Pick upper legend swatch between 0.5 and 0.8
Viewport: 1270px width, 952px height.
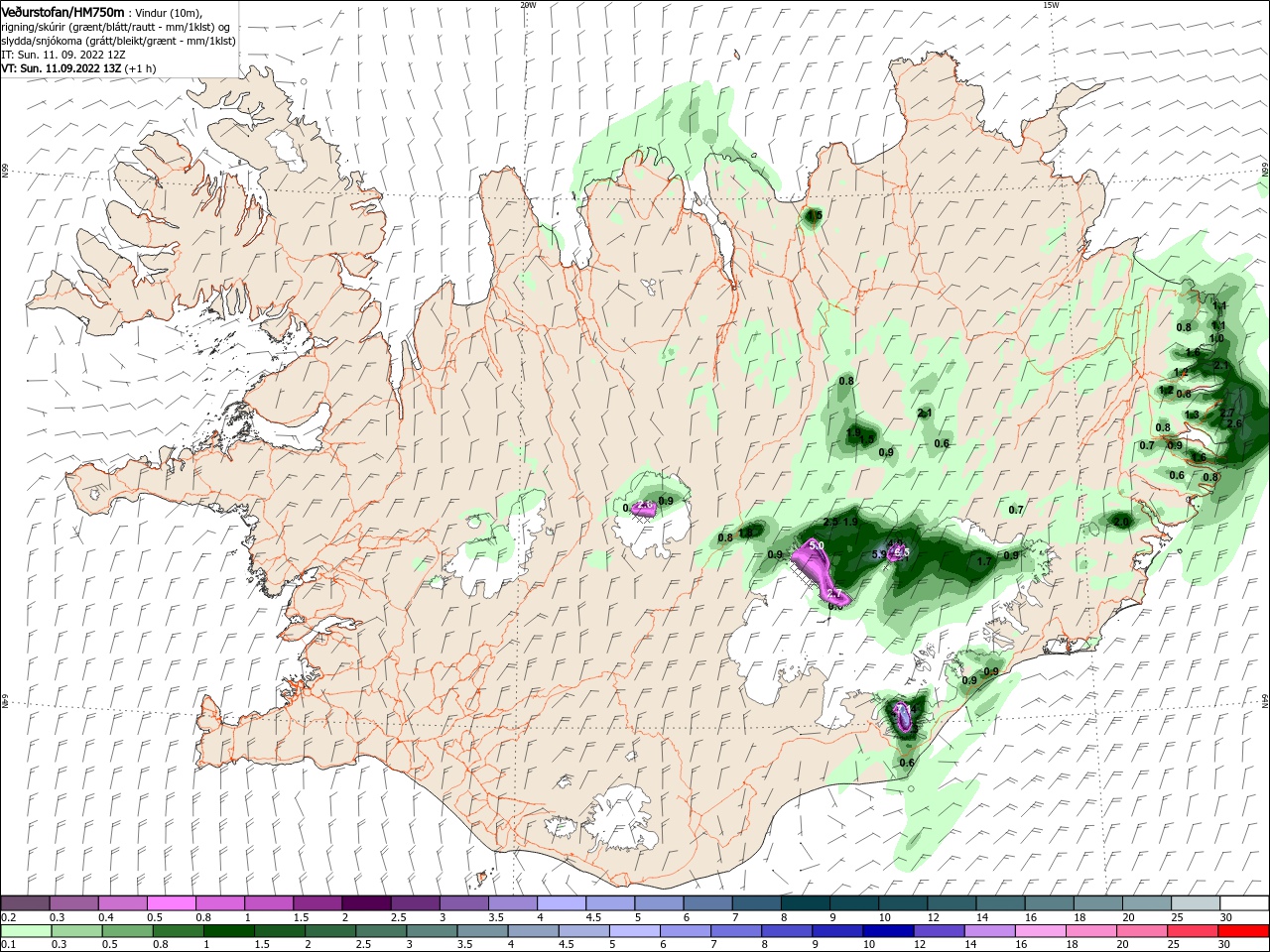click(171, 903)
